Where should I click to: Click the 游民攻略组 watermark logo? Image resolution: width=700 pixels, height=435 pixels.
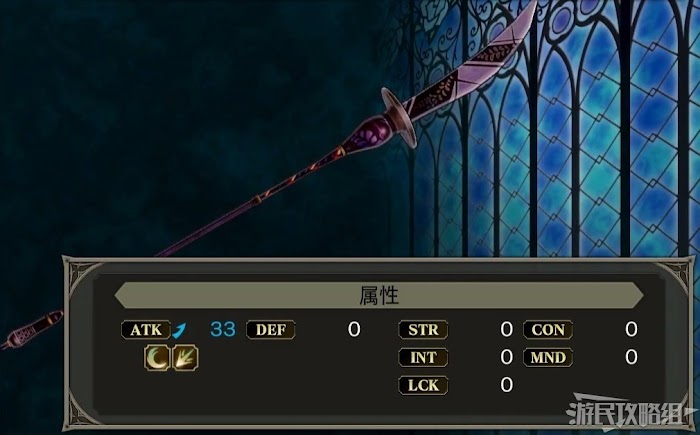630,411
